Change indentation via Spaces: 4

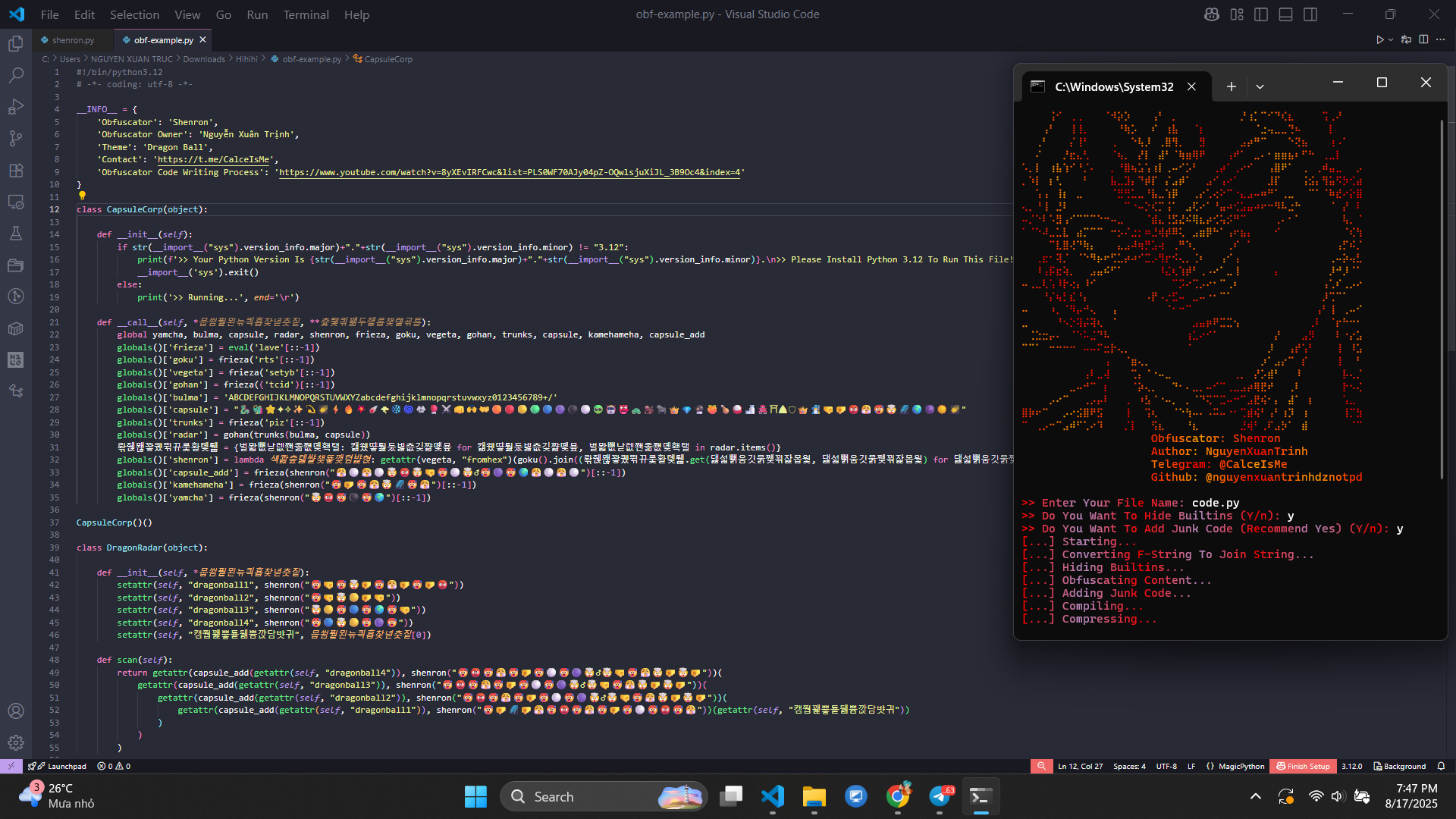1129,766
